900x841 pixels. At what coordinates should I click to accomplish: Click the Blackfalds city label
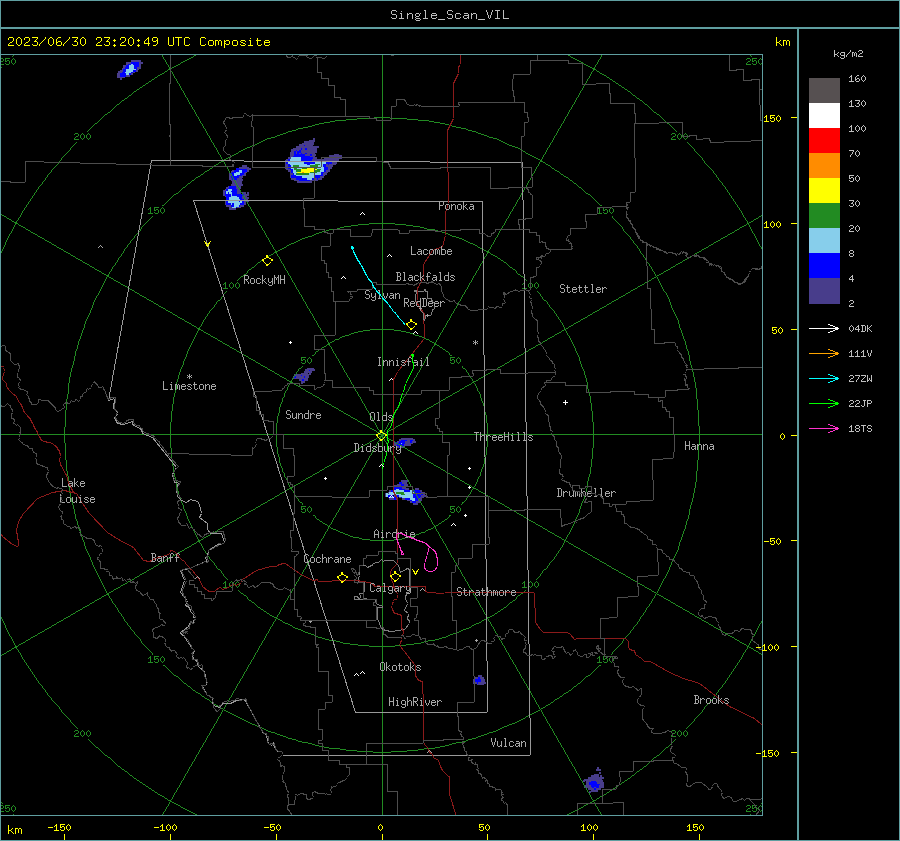pos(425,277)
